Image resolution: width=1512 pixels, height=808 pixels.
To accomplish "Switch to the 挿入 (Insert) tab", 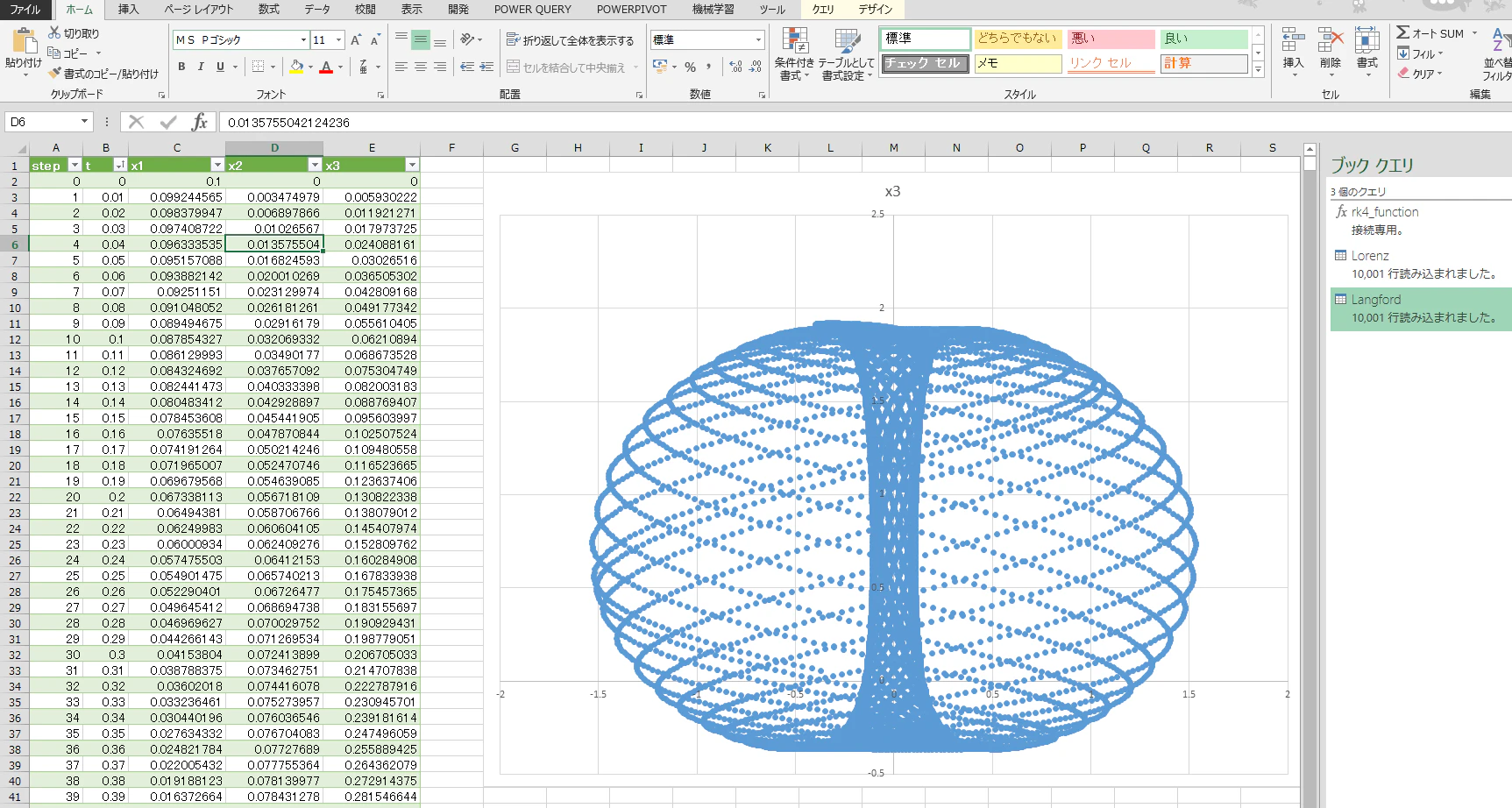I will (128, 10).
